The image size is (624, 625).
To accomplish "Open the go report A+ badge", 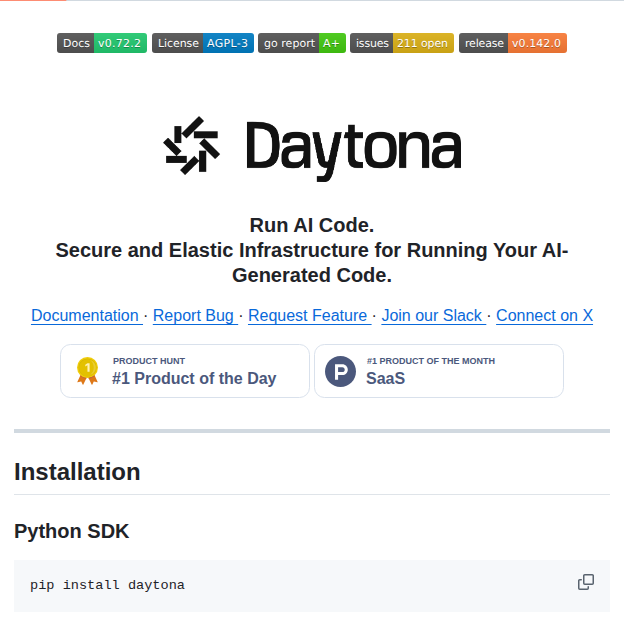I will [x=302, y=43].
